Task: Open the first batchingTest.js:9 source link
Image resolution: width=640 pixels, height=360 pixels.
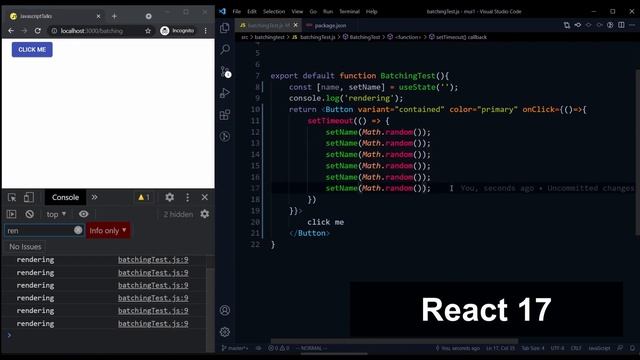Action: (x=153, y=260)
